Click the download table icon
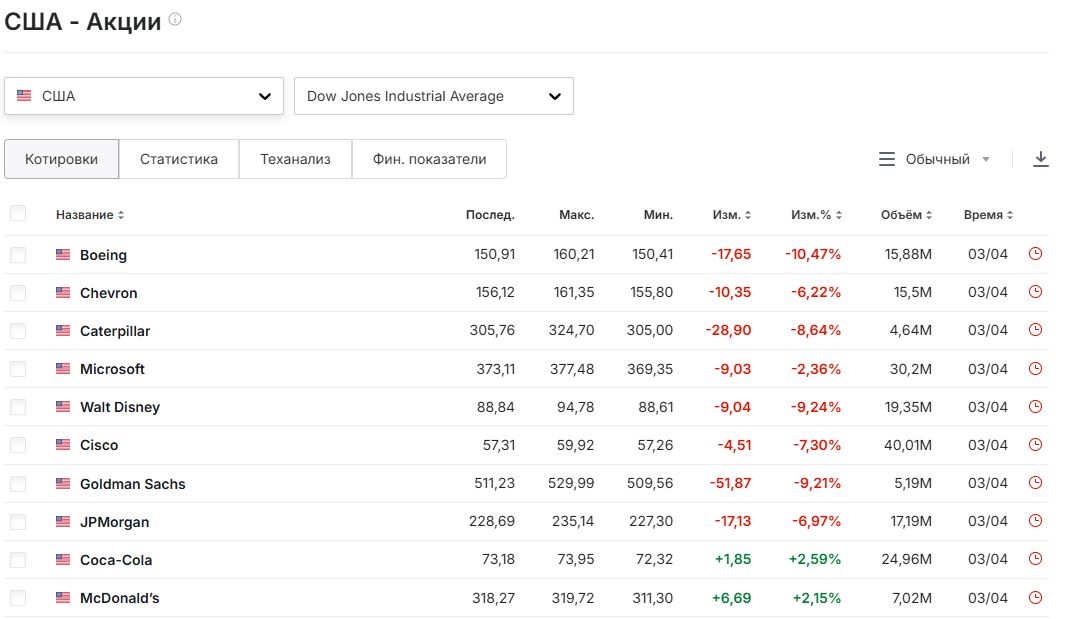 [x=1041, y=159]
